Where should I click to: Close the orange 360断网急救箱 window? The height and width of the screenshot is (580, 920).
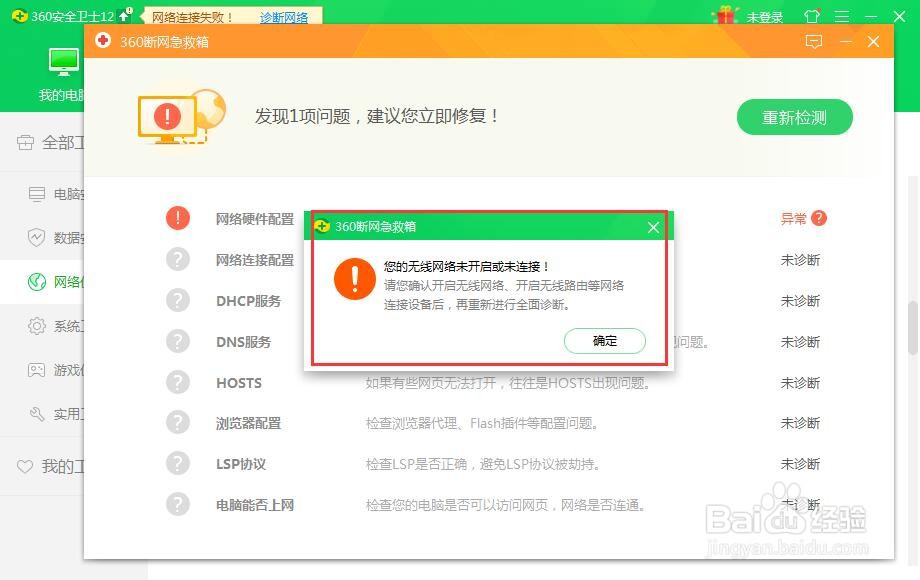coord(874,42)
